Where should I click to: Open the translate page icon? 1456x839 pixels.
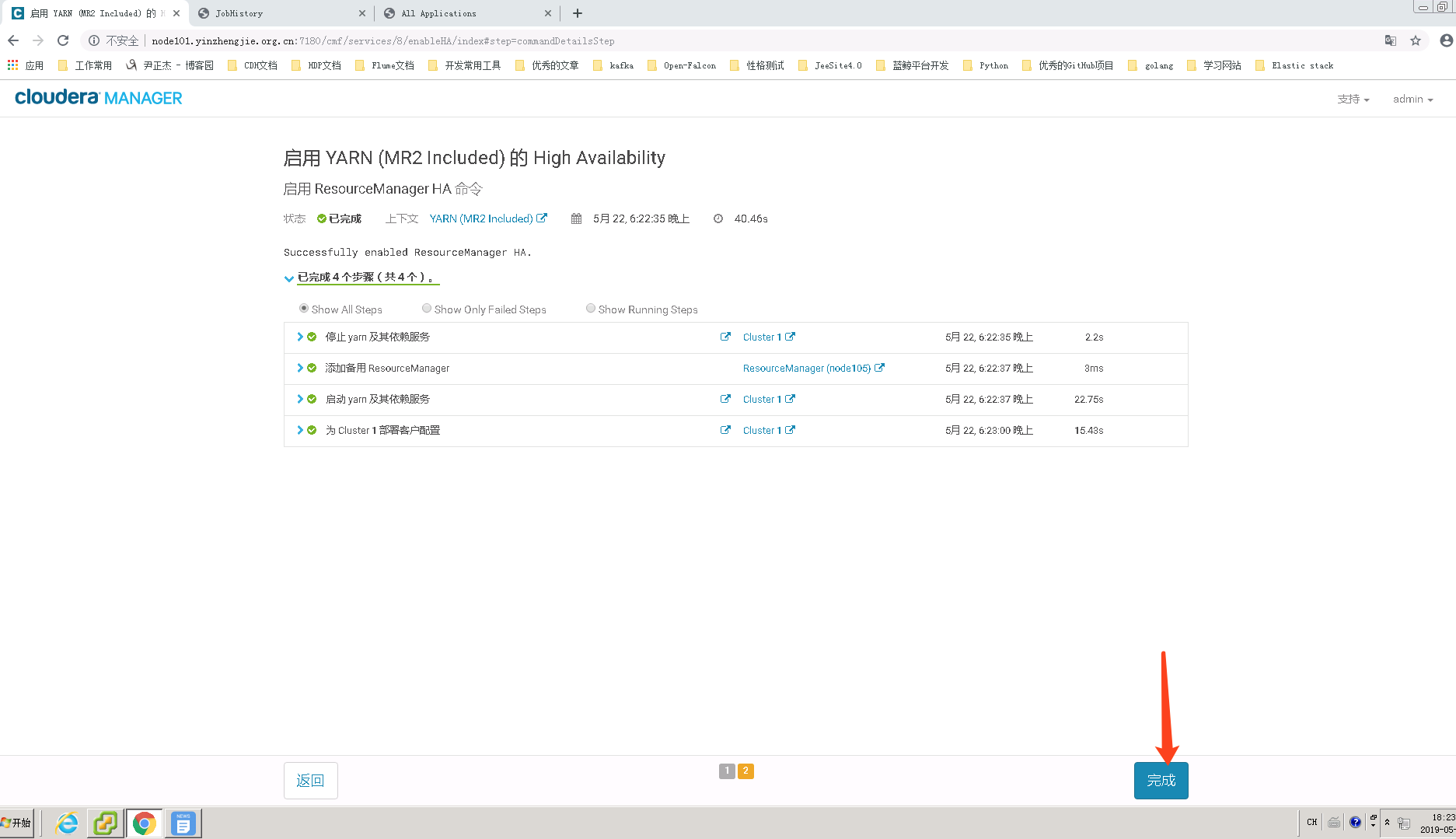[x=1391, y=40]
